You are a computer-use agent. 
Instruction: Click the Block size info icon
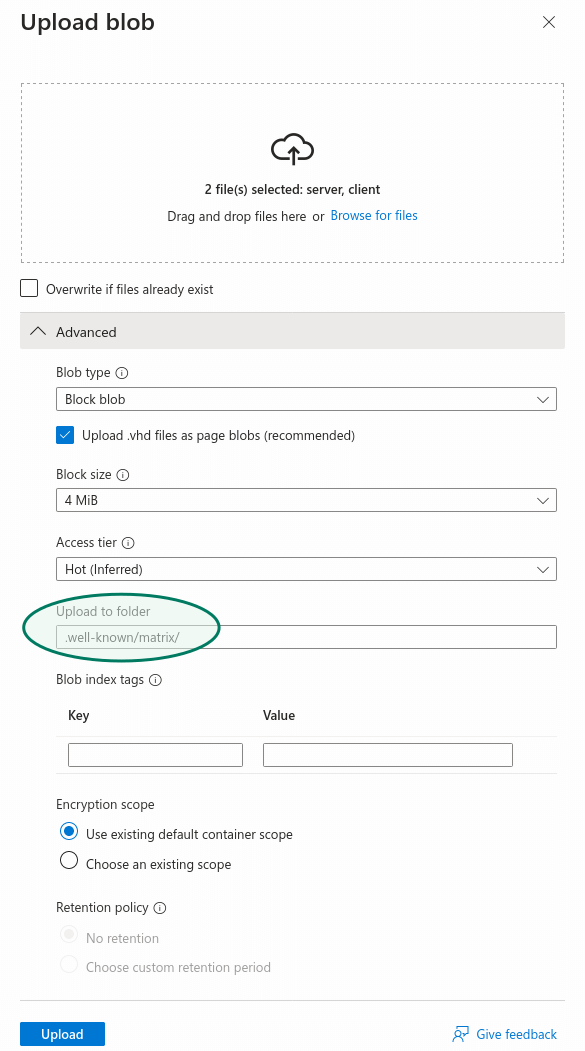[x=123, y=475]
